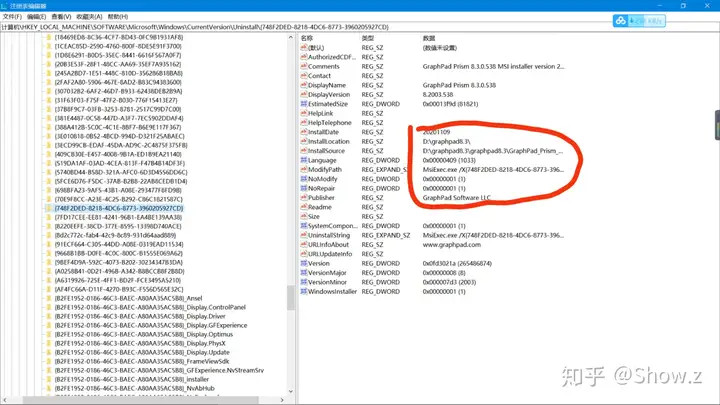Click the string icon of the (默认) value
The width and height of the screenshot is (720, 405).
[x=304, y=47]
